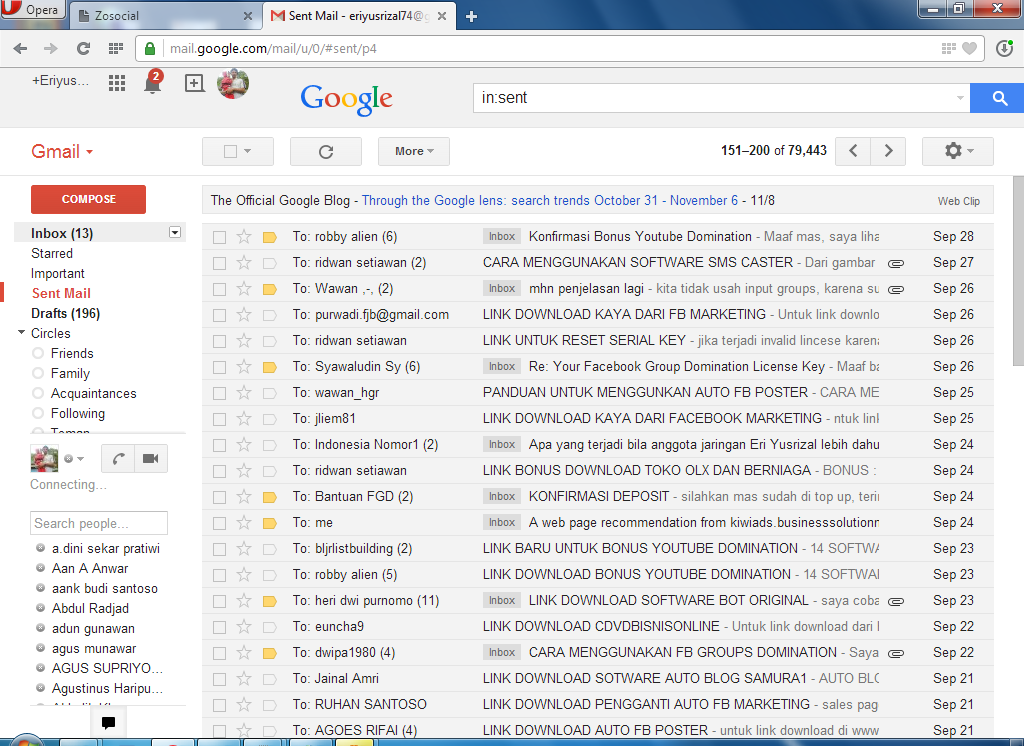Star the Jainal Amri message
Screen dimensions: 1024x746
pos(244,679)
